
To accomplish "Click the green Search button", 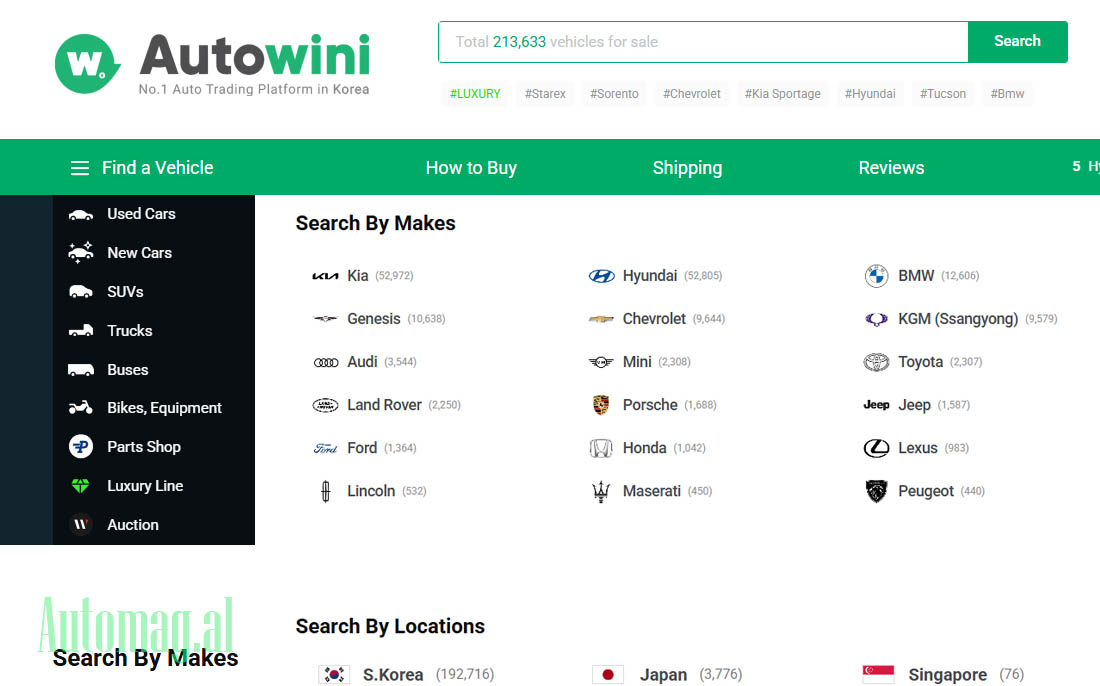I will (x=1017, y=41).
